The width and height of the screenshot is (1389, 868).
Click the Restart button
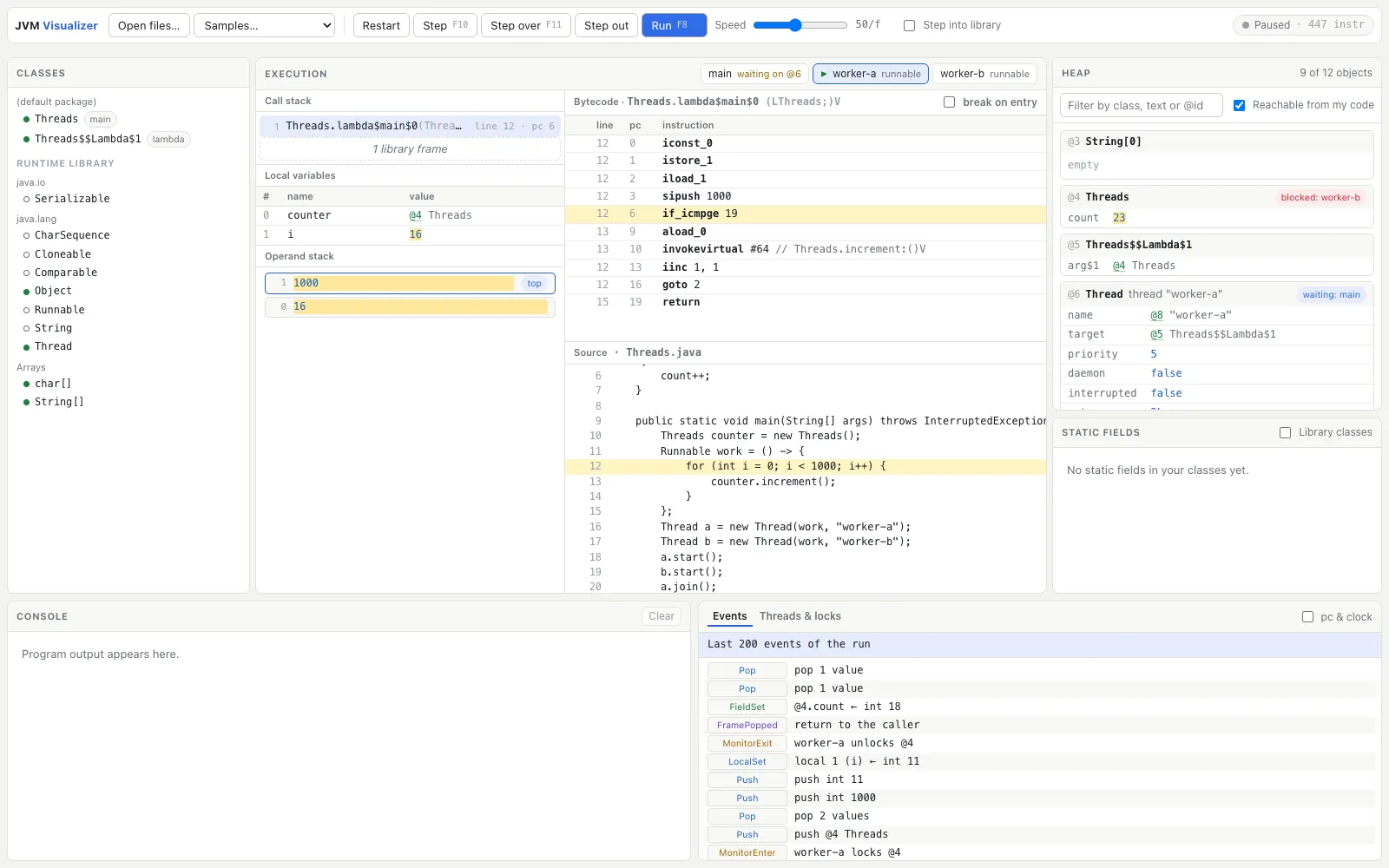pos(381,25)
